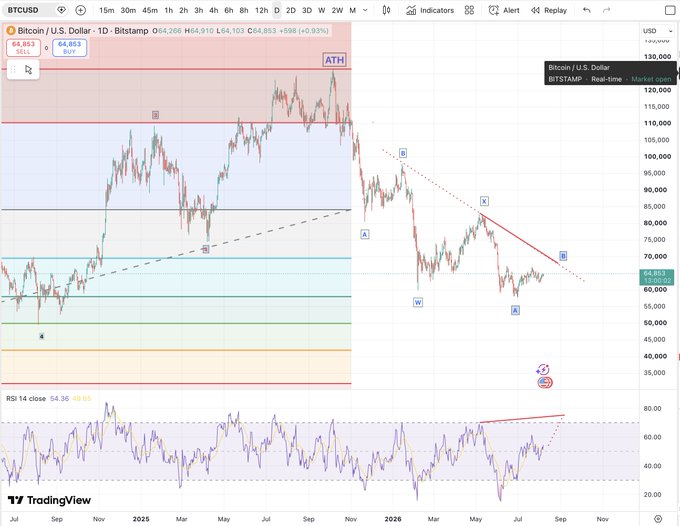680x526 pixels.
Task: Choose the 8h interval
Action: coord(244,10)
